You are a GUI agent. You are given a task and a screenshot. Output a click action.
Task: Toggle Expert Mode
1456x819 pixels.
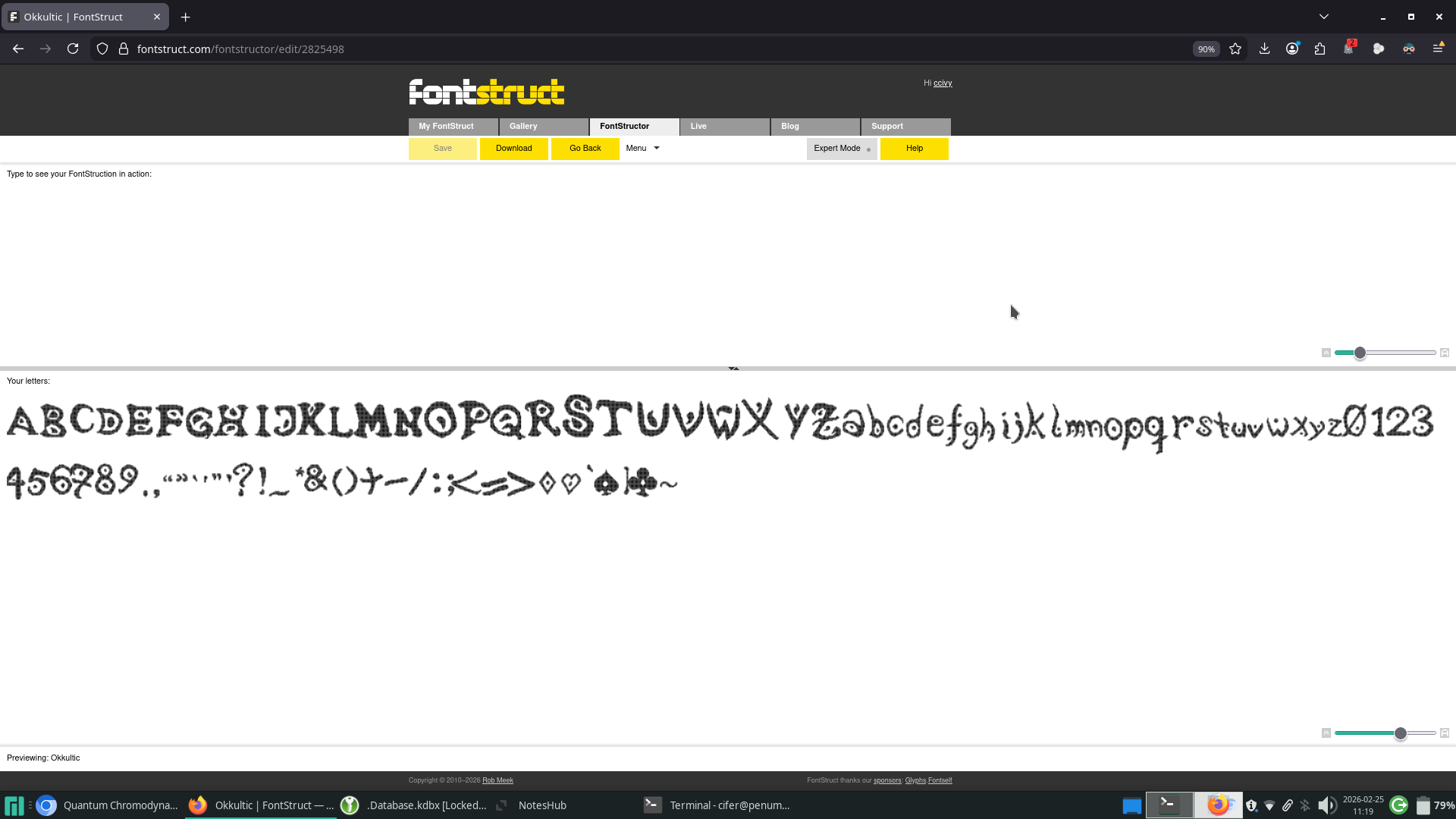[842, 149]
